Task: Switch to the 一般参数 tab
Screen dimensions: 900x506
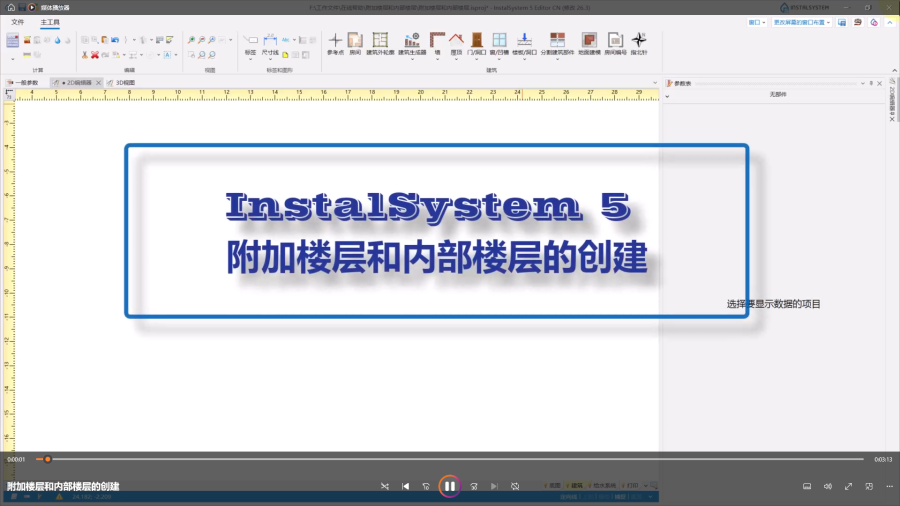Action: point(24,83)
